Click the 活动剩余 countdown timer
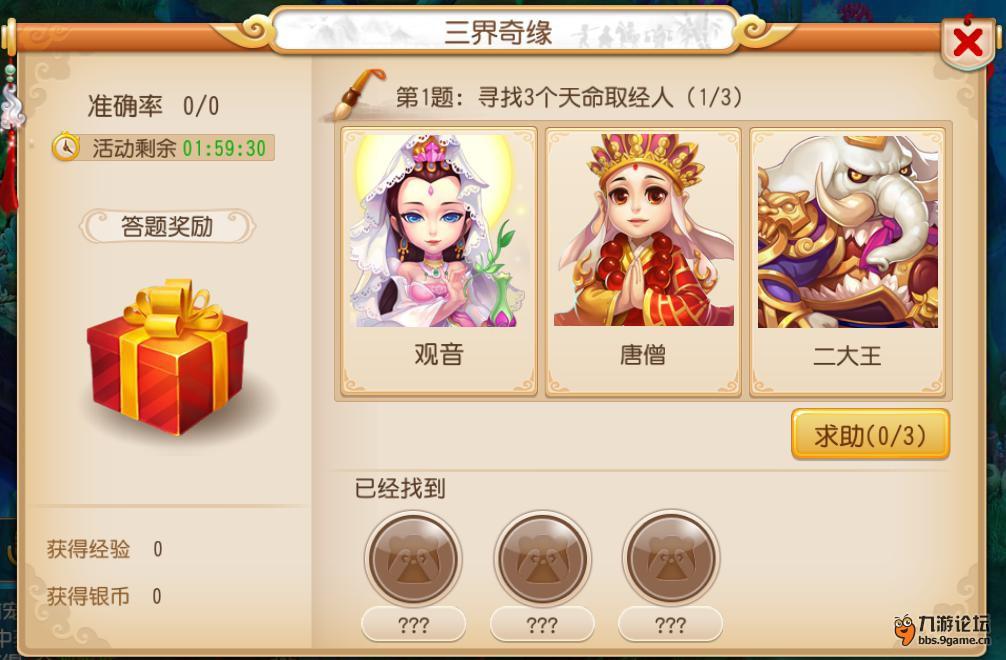The width and height of the screenshot is (1006, 660). tap(224, 148)
